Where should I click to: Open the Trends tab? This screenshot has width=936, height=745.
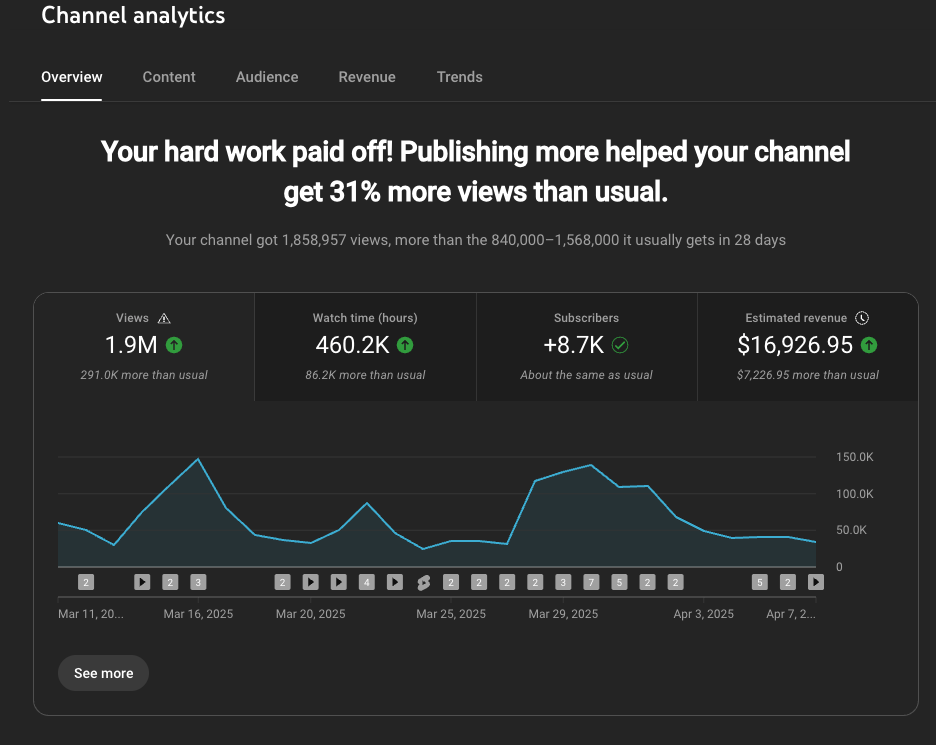coord(459,77)
